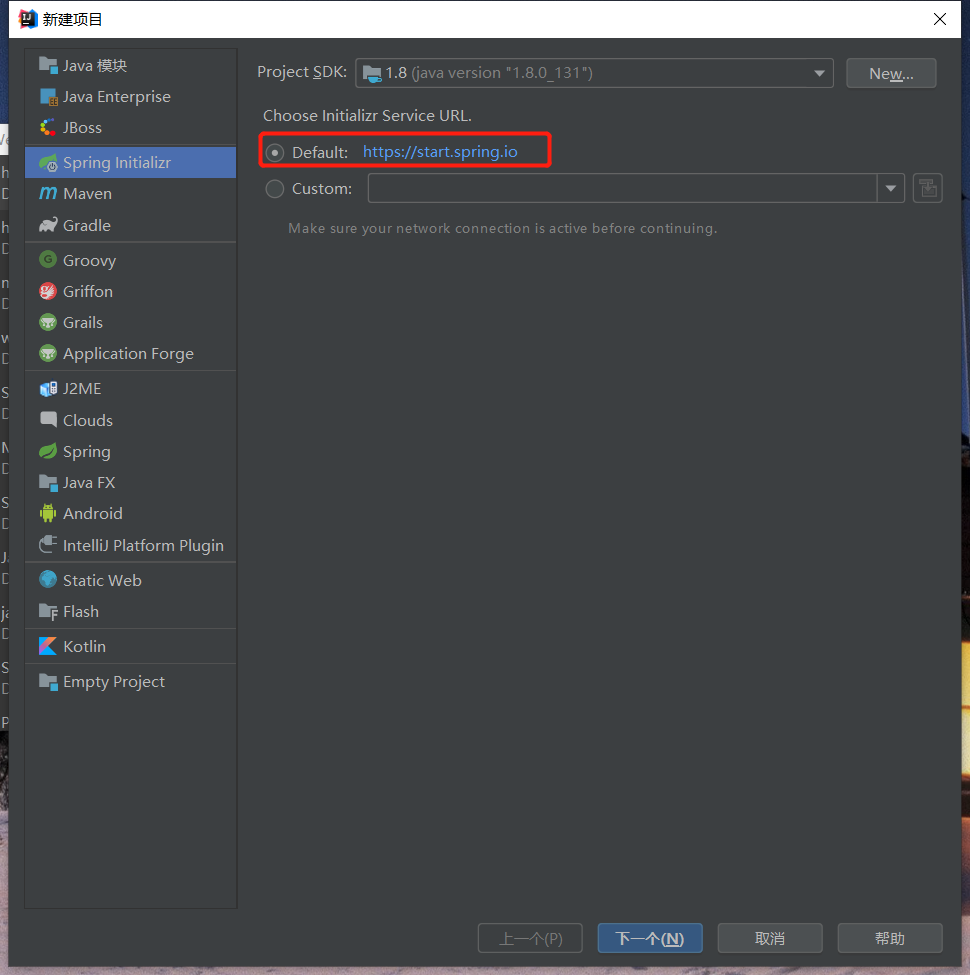
Task: Open the Custom URL history dropdown arrow
Action: click(x=890, y=188)
